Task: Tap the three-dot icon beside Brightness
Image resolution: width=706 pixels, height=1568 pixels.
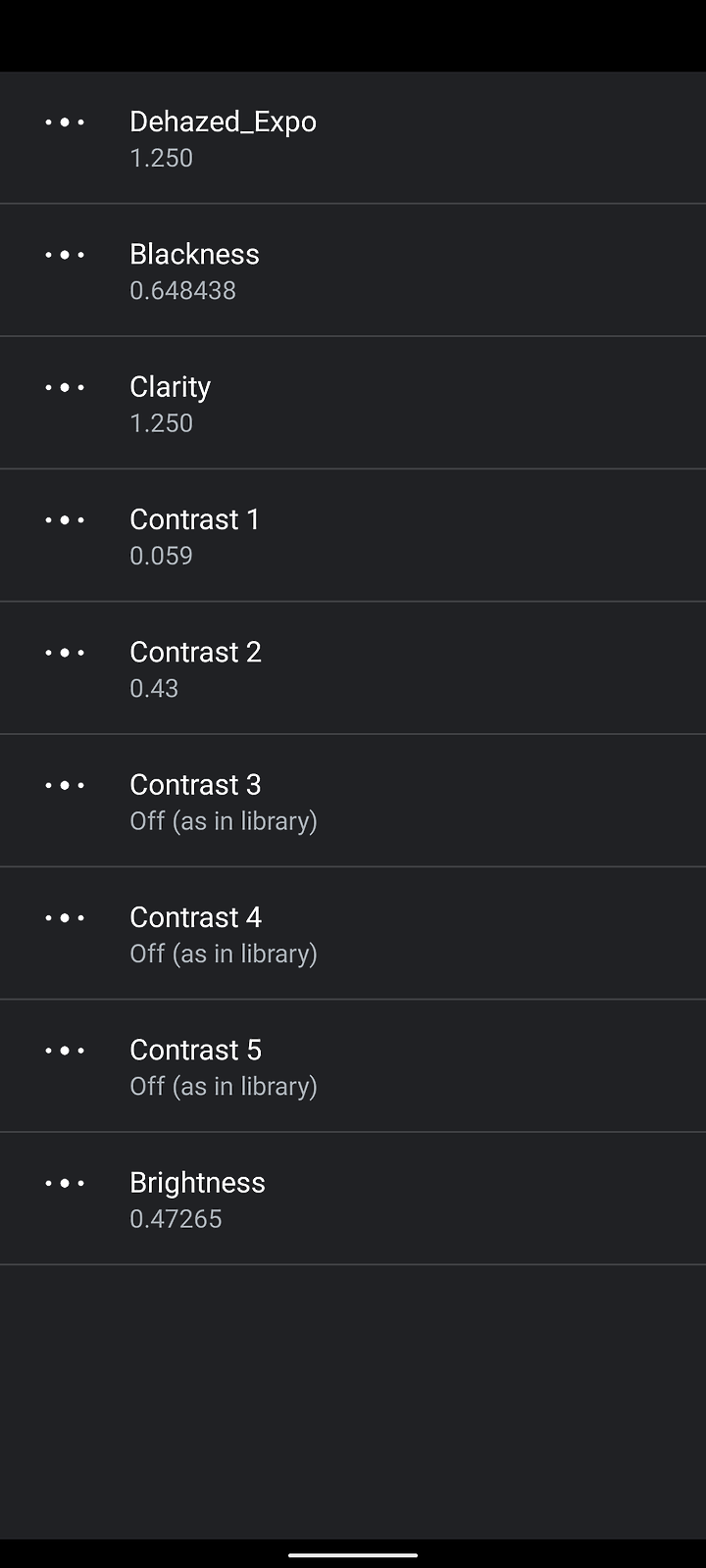Action: click(x=65, y=1183)
